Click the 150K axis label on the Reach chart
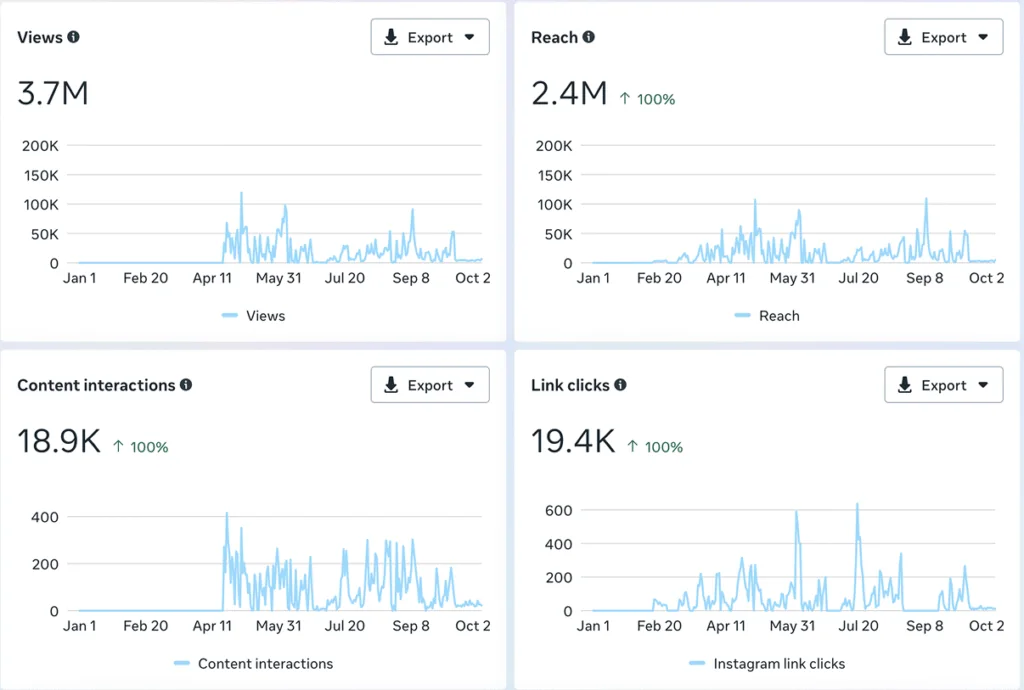The image size is (1024, 690). [554, 176]
